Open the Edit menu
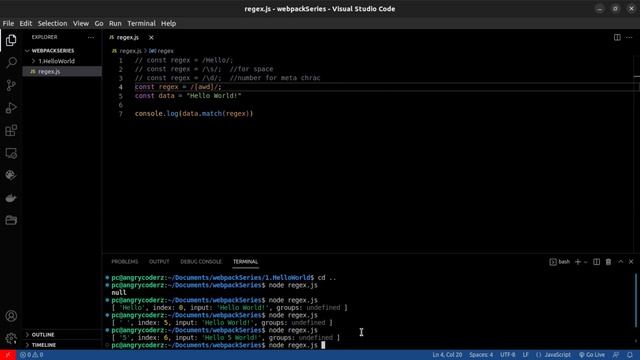 [x=25, y=23]
